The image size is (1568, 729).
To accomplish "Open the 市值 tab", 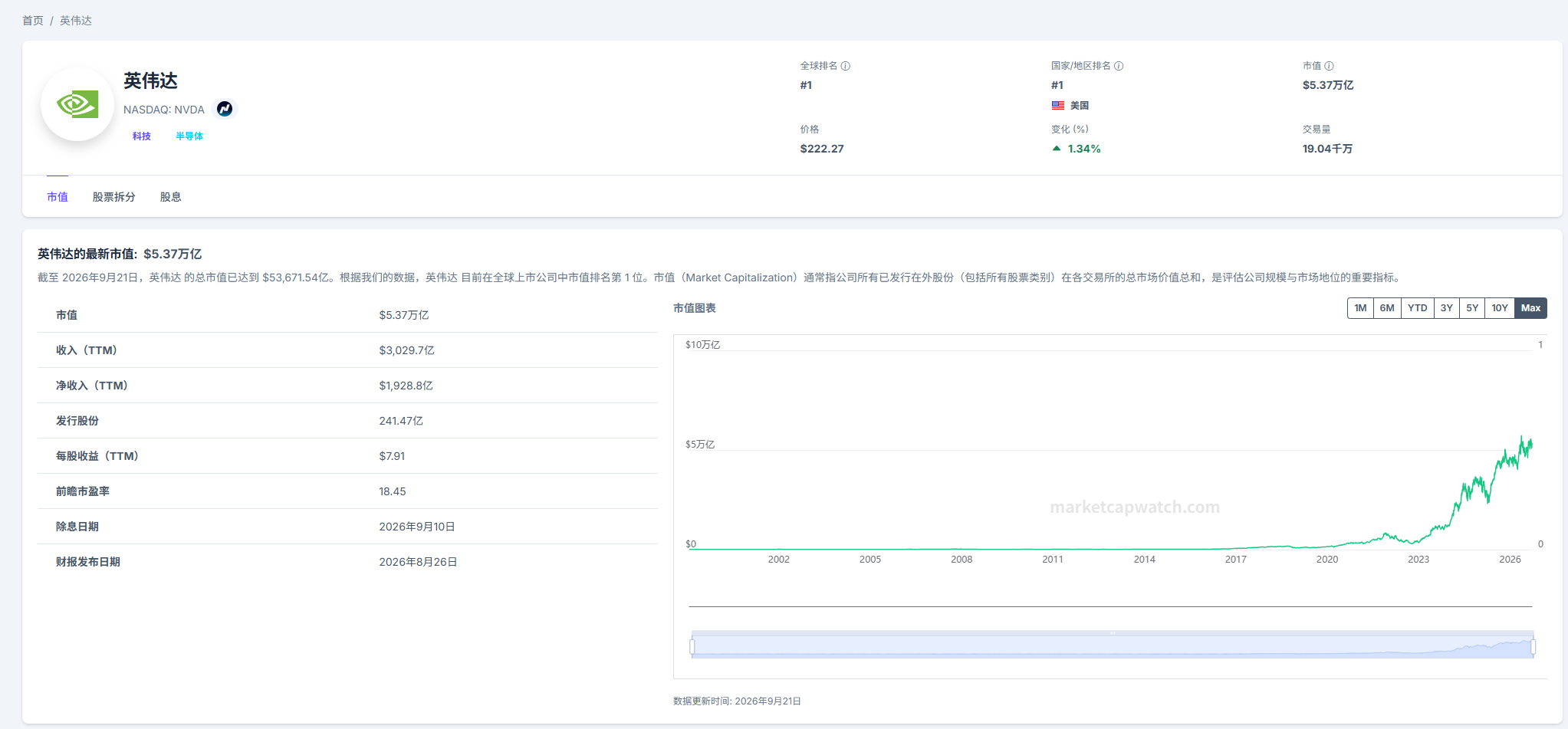I will tap(58, 197).
